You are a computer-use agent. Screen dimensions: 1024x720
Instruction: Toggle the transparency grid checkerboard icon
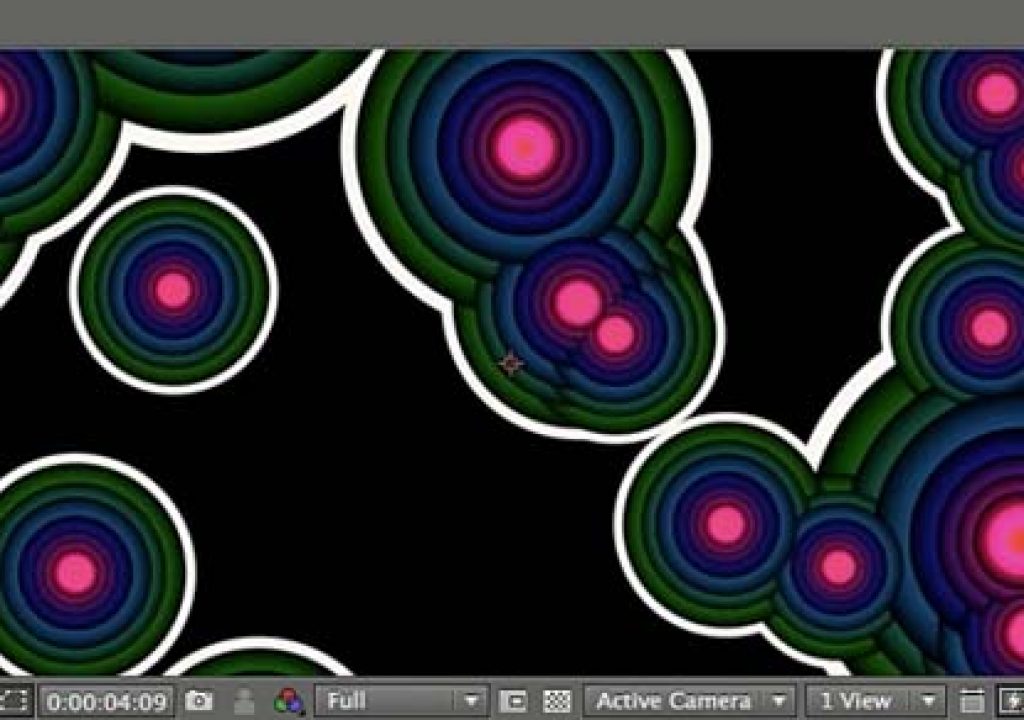click(x=557, y=702)
